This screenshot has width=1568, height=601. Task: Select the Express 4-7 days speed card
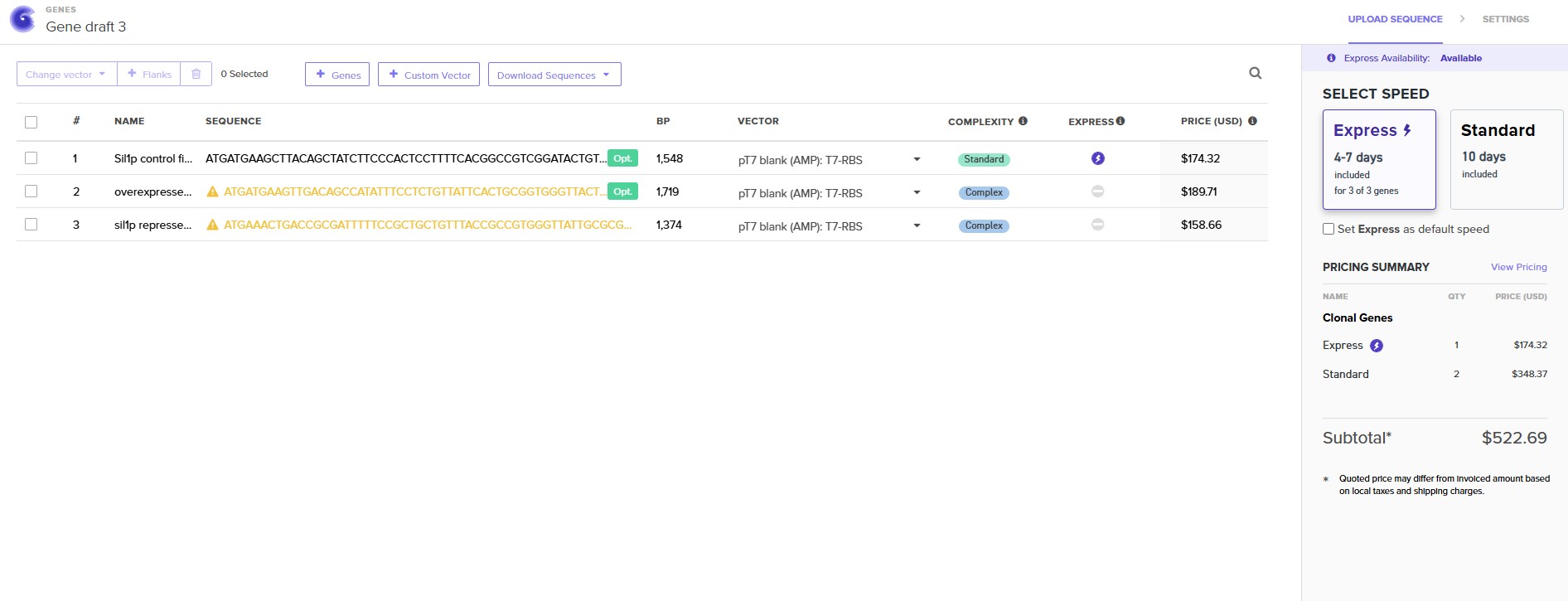(1379, 159)
